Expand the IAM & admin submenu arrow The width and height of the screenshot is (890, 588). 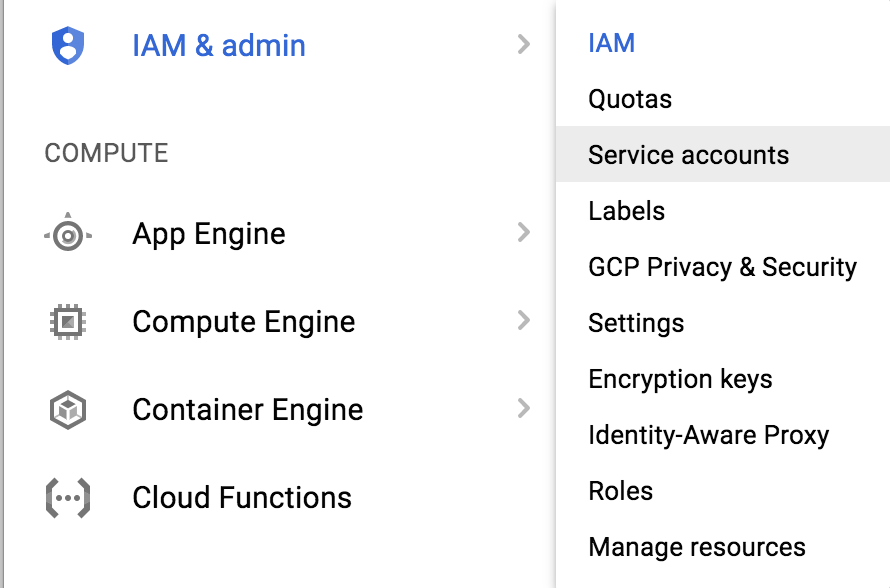(x=523, y=45)
